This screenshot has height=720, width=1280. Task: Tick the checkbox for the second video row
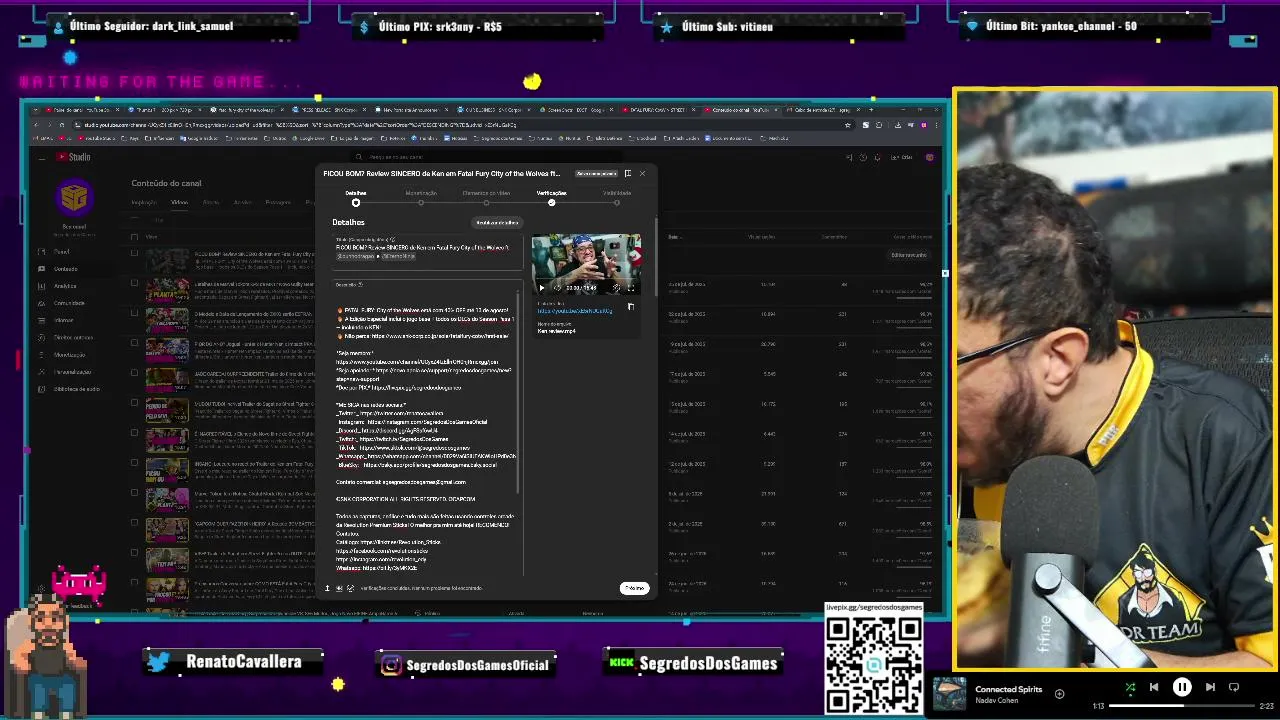click(134, 283)
